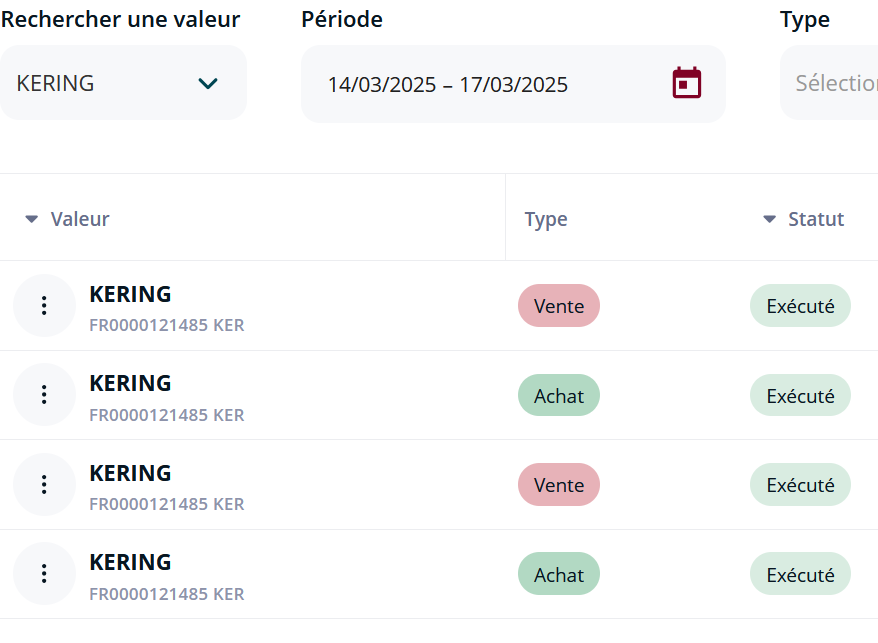Click the Vente badge in first row
Image resolution: width=878 pixels, height=643 pixels.
(x=559, y=306)
